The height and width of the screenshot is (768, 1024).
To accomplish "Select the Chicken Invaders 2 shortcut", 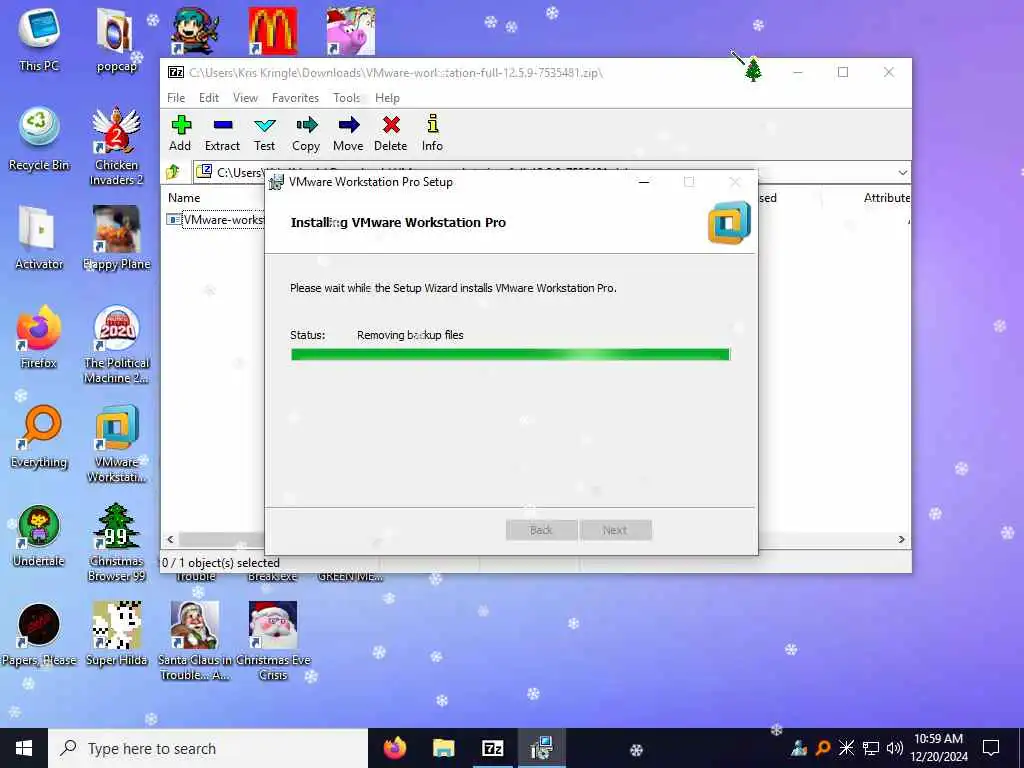I will coord(116,146).
